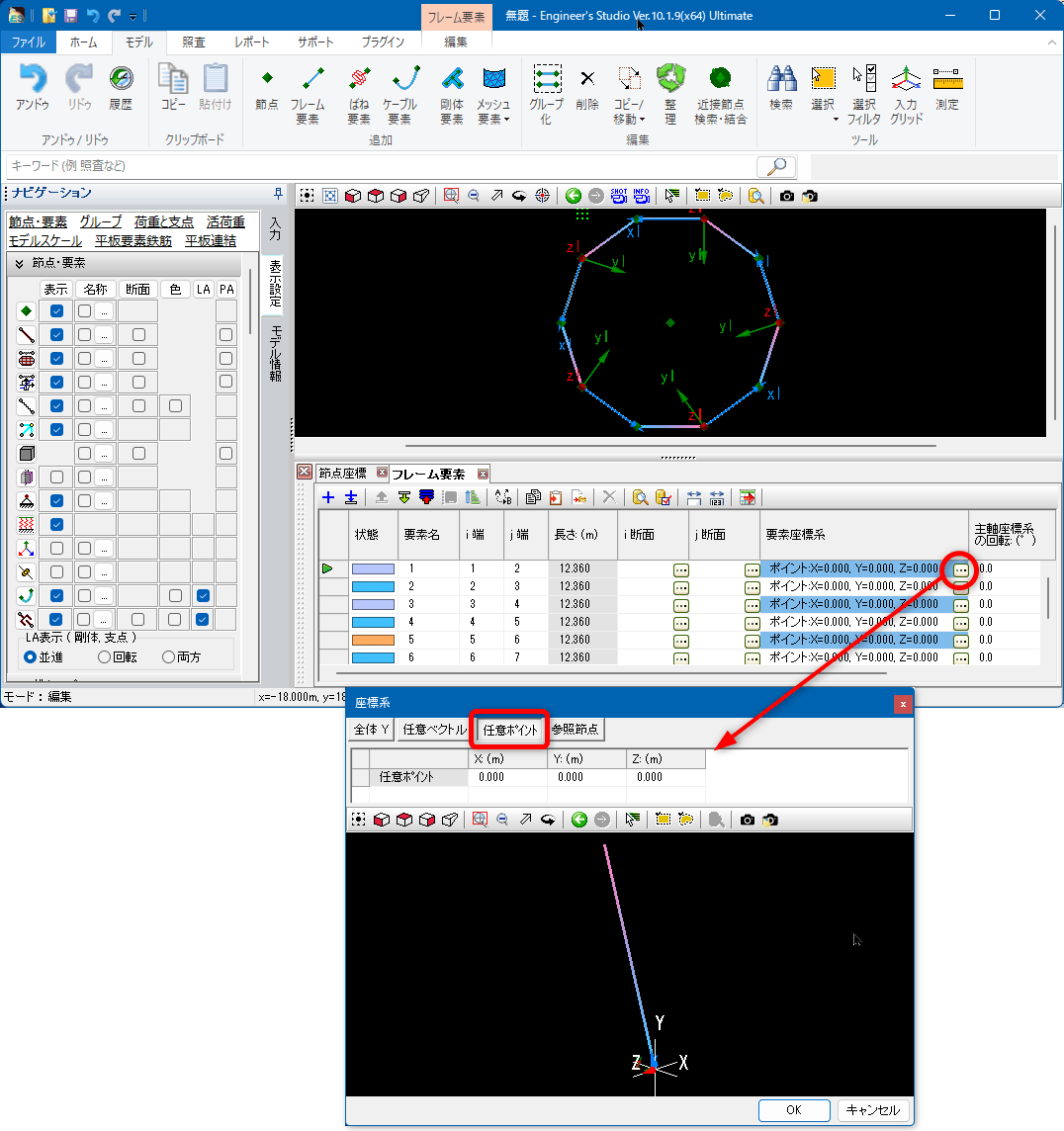Viewport: 1064px width, 1131px height.
Task: Select the 回転 radio button
Action: click(105, 657)
